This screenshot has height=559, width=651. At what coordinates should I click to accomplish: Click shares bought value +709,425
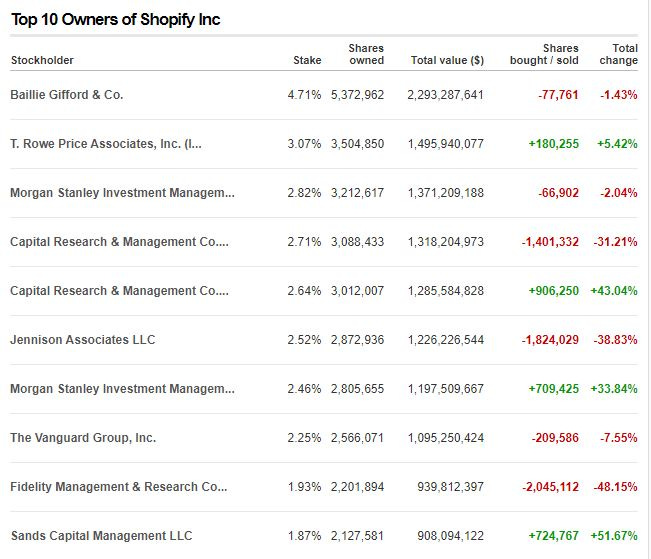pyautogui.click(x=553, y=389)
